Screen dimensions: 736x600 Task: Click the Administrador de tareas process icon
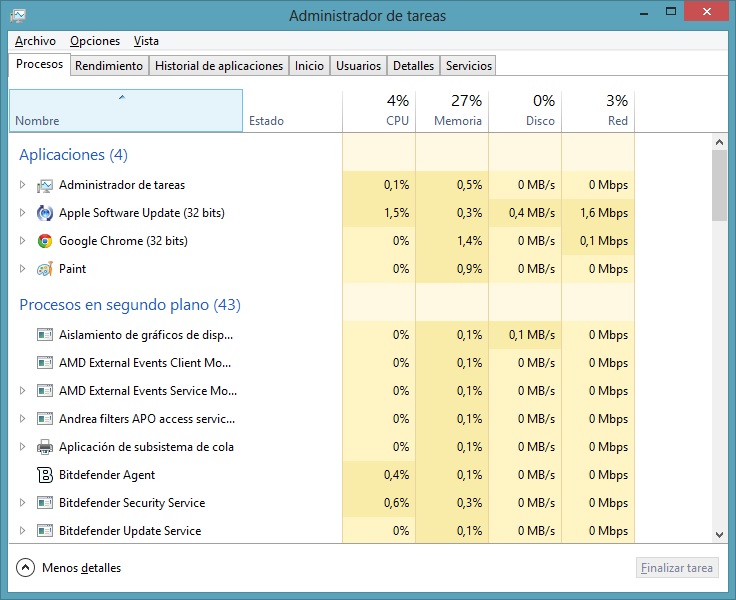tap(44, 185)
